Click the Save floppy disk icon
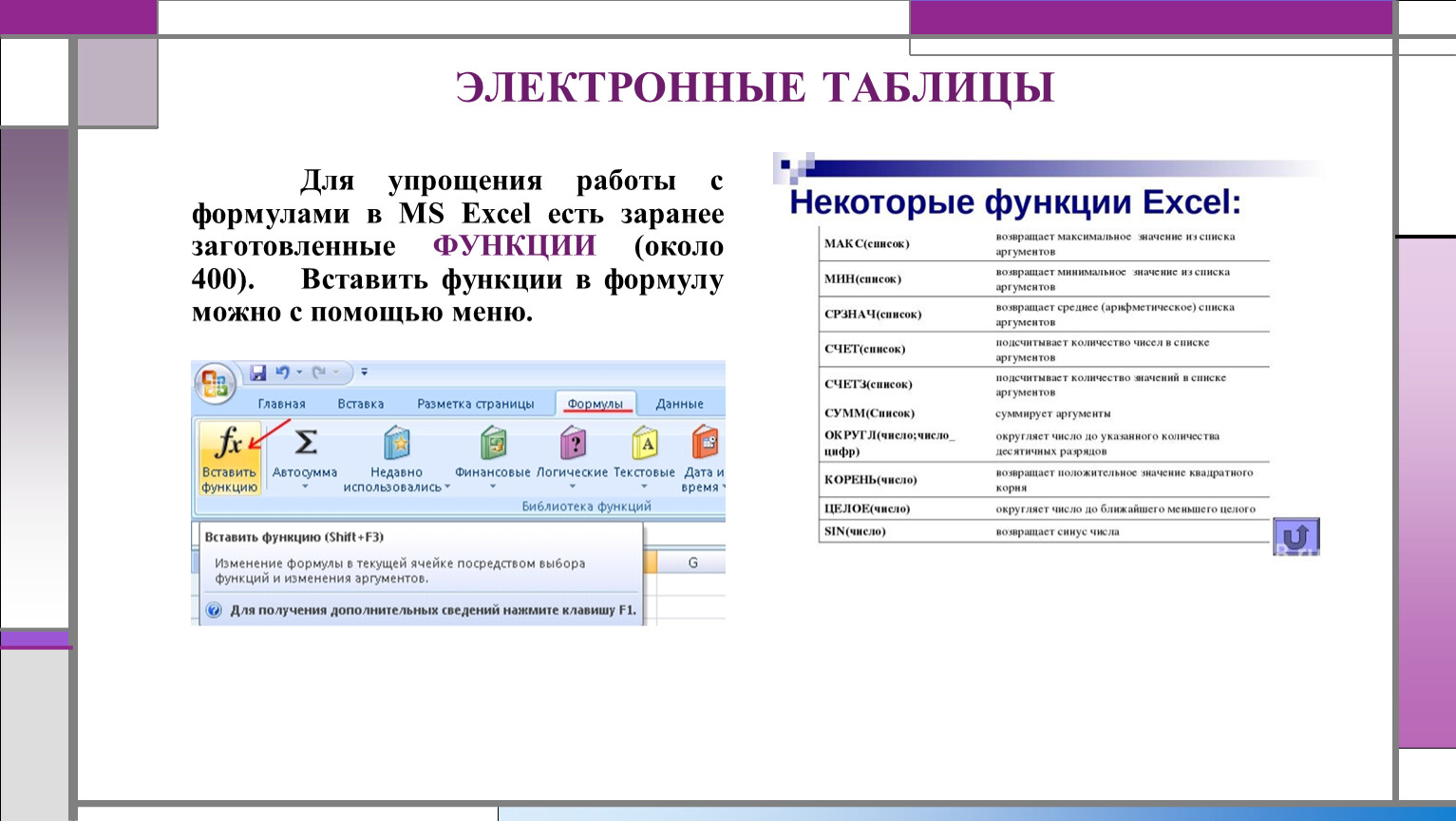The image size is (1456, 821). tap(257, 372)
